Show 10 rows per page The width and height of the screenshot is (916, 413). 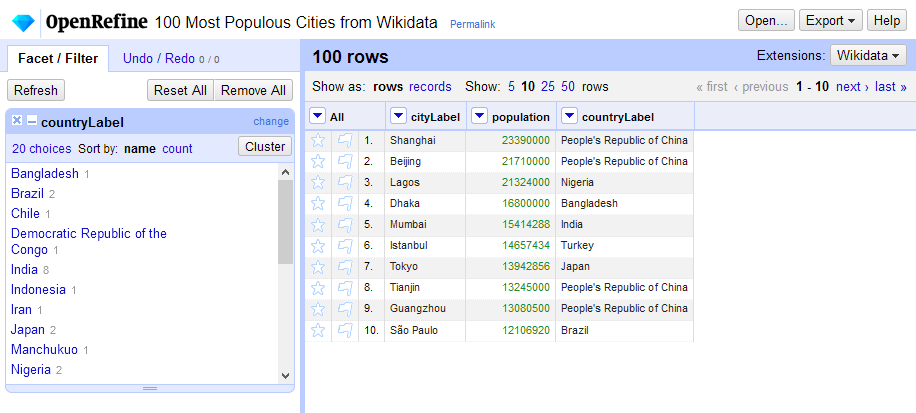pos(528,87)
